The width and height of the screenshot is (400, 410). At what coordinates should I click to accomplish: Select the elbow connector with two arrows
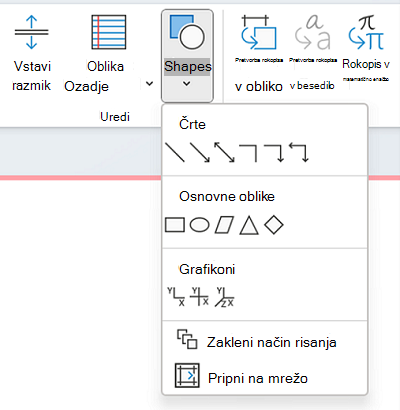click(x=298, y=152)
